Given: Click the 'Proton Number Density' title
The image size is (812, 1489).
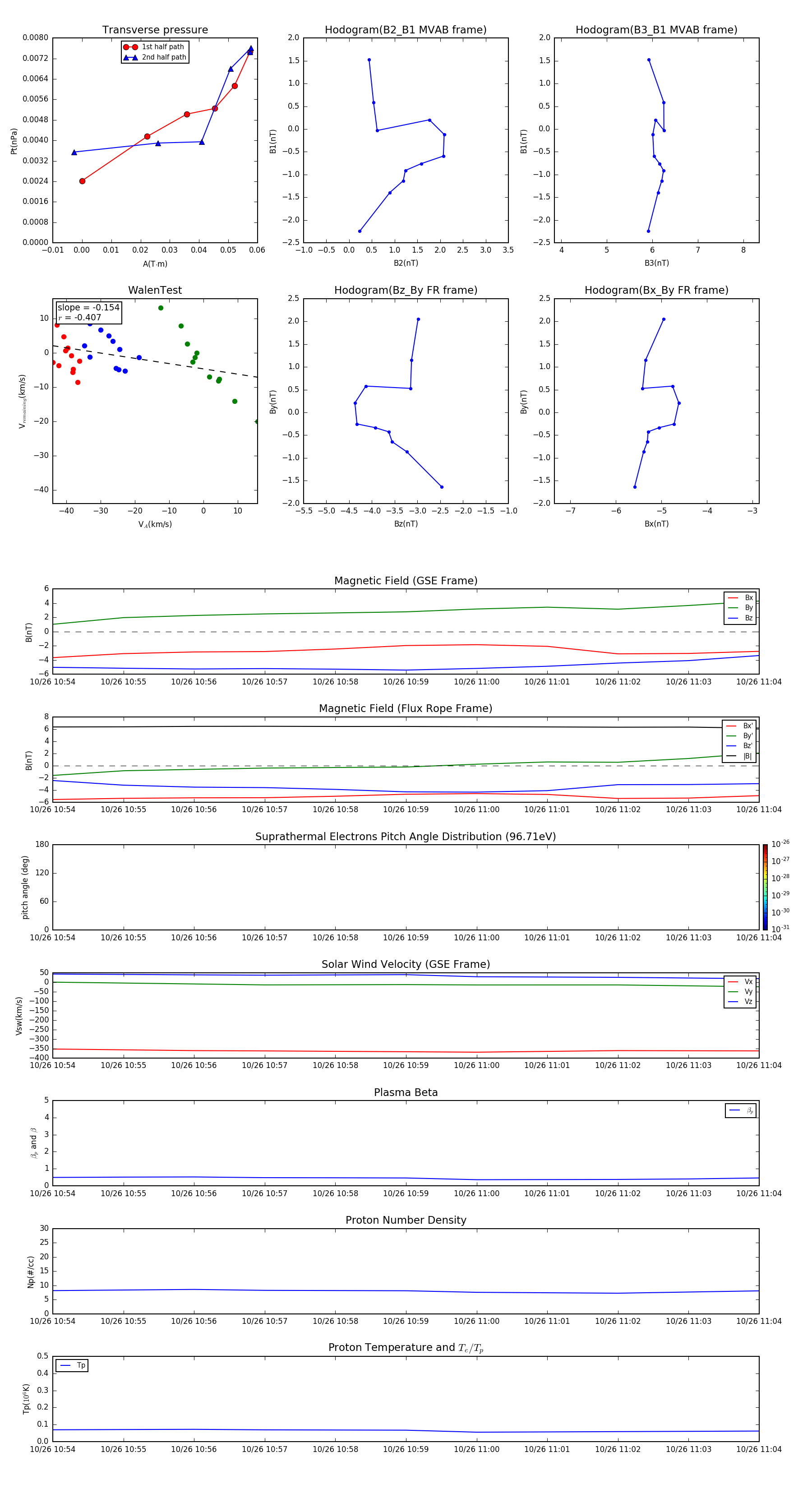Looking at the screenshot, I should (406, 1220).
